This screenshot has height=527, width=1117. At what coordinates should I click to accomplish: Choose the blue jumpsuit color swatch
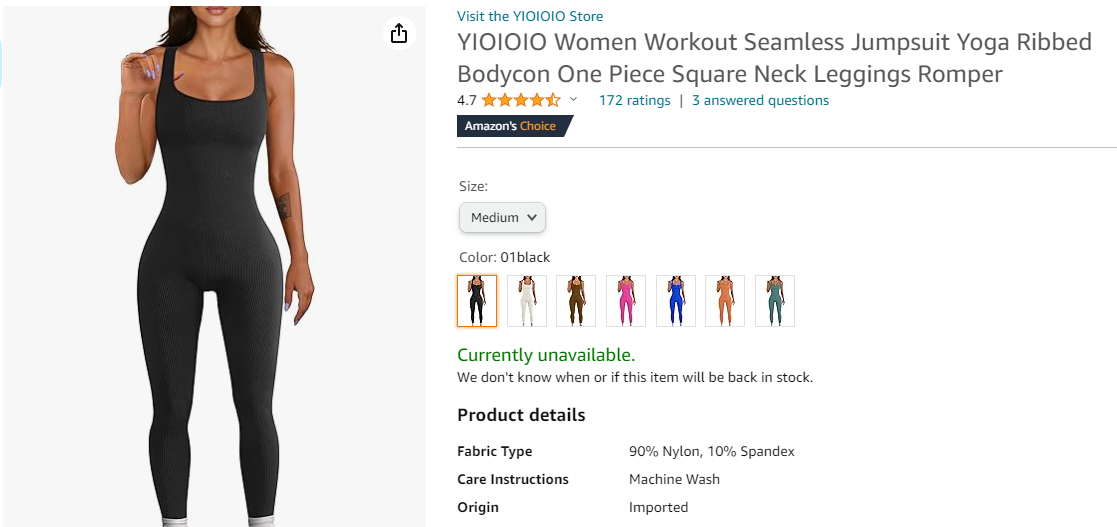pyautogui.click(x=676, y=301)
